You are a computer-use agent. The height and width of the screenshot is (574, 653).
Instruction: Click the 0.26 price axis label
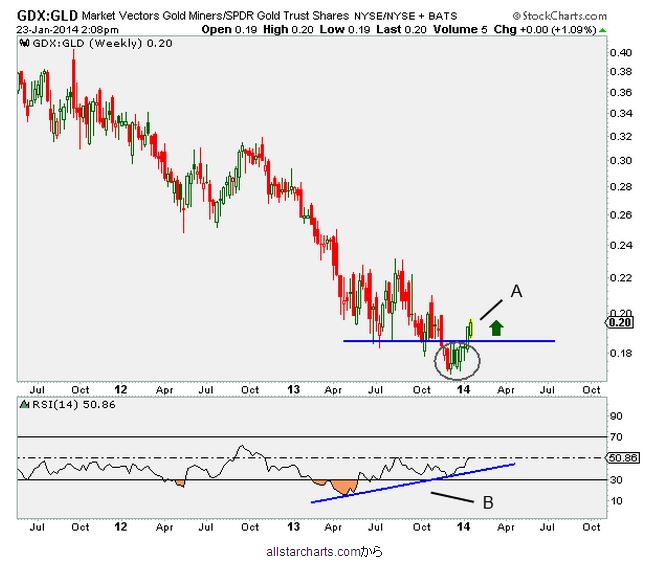point(621,215)
